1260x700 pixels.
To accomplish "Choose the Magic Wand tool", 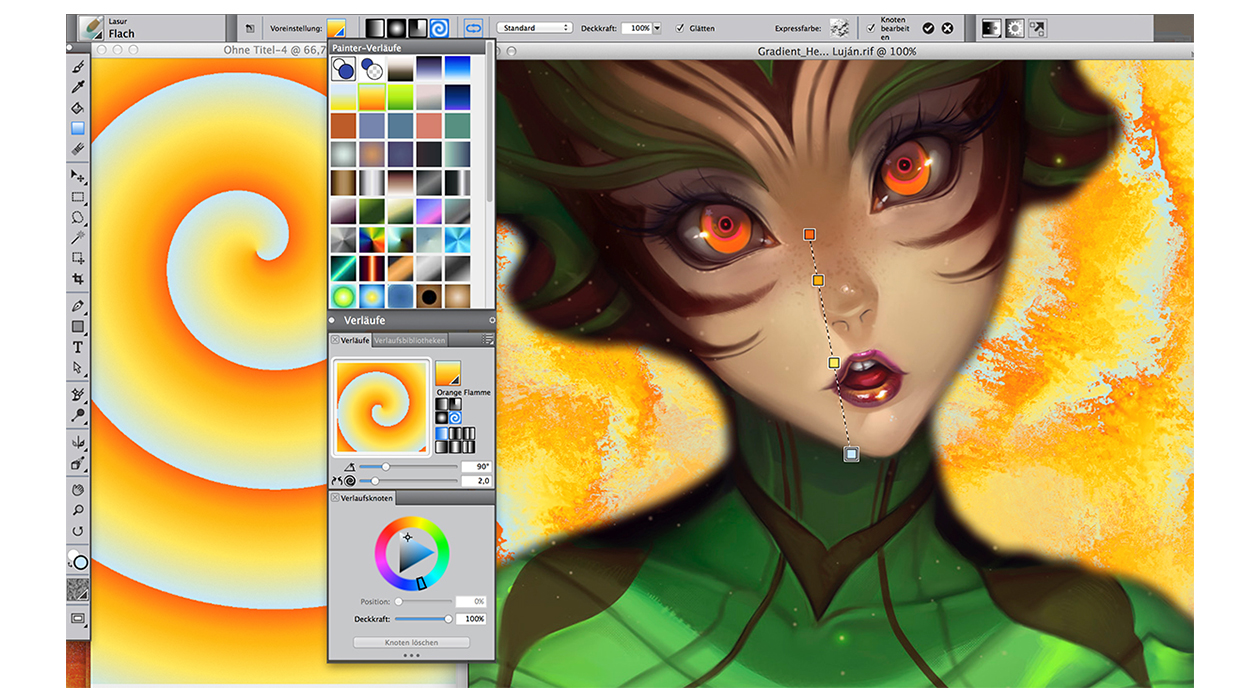I will point(78,237).
